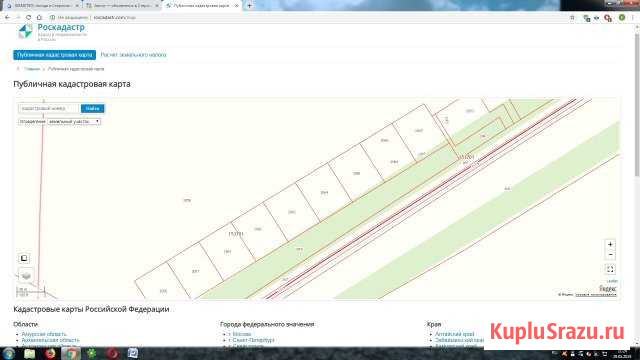Image resolution: width=640 pixels, height=360 pixels.
Task: Go to browser home page icon
Action: (39, 18)
